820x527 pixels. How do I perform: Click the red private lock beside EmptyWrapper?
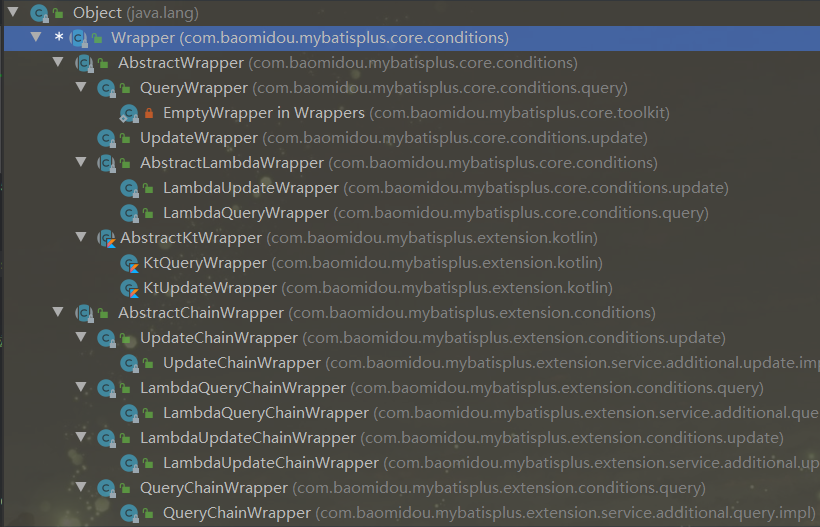coord(149,112)
